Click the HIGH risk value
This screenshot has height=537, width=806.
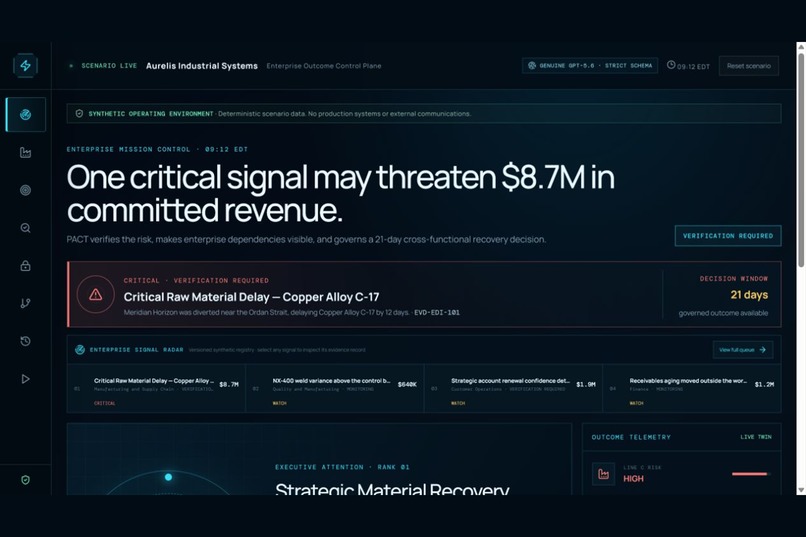coord(633,479)
